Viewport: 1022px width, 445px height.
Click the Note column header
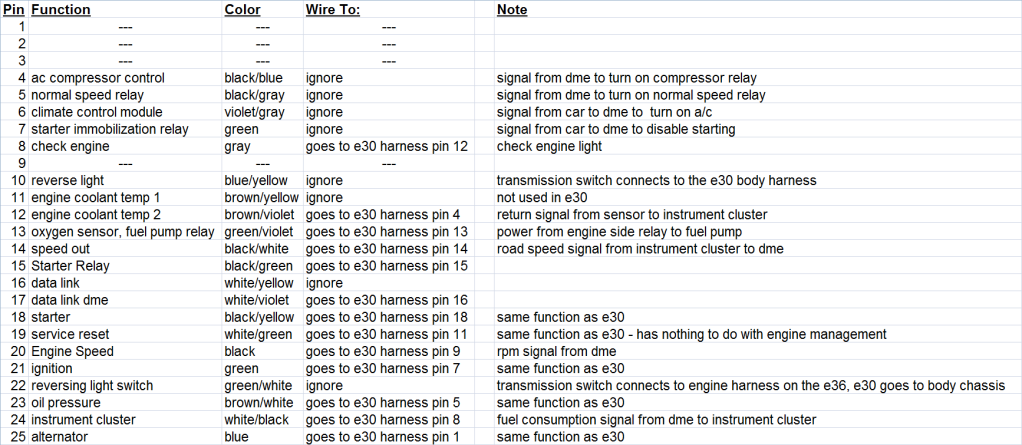tap(512, 10)
